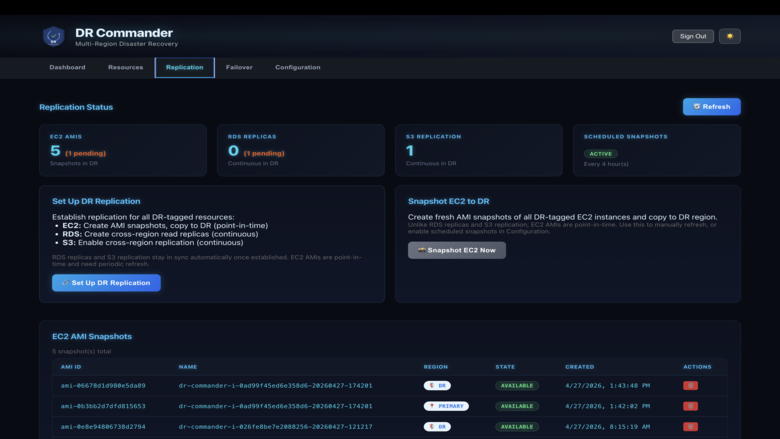Screen dimensions: 780x439
Task: Click the NAME column header
Action: [x=188, y=367]
